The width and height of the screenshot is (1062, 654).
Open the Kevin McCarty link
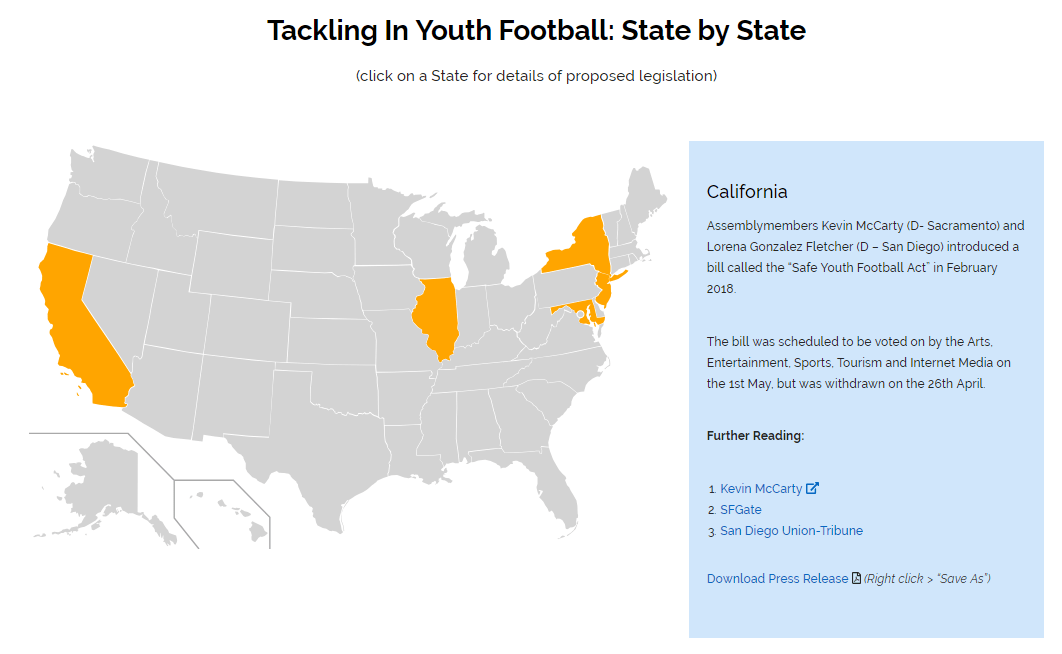pyautogui.click(x=761, y=488)
